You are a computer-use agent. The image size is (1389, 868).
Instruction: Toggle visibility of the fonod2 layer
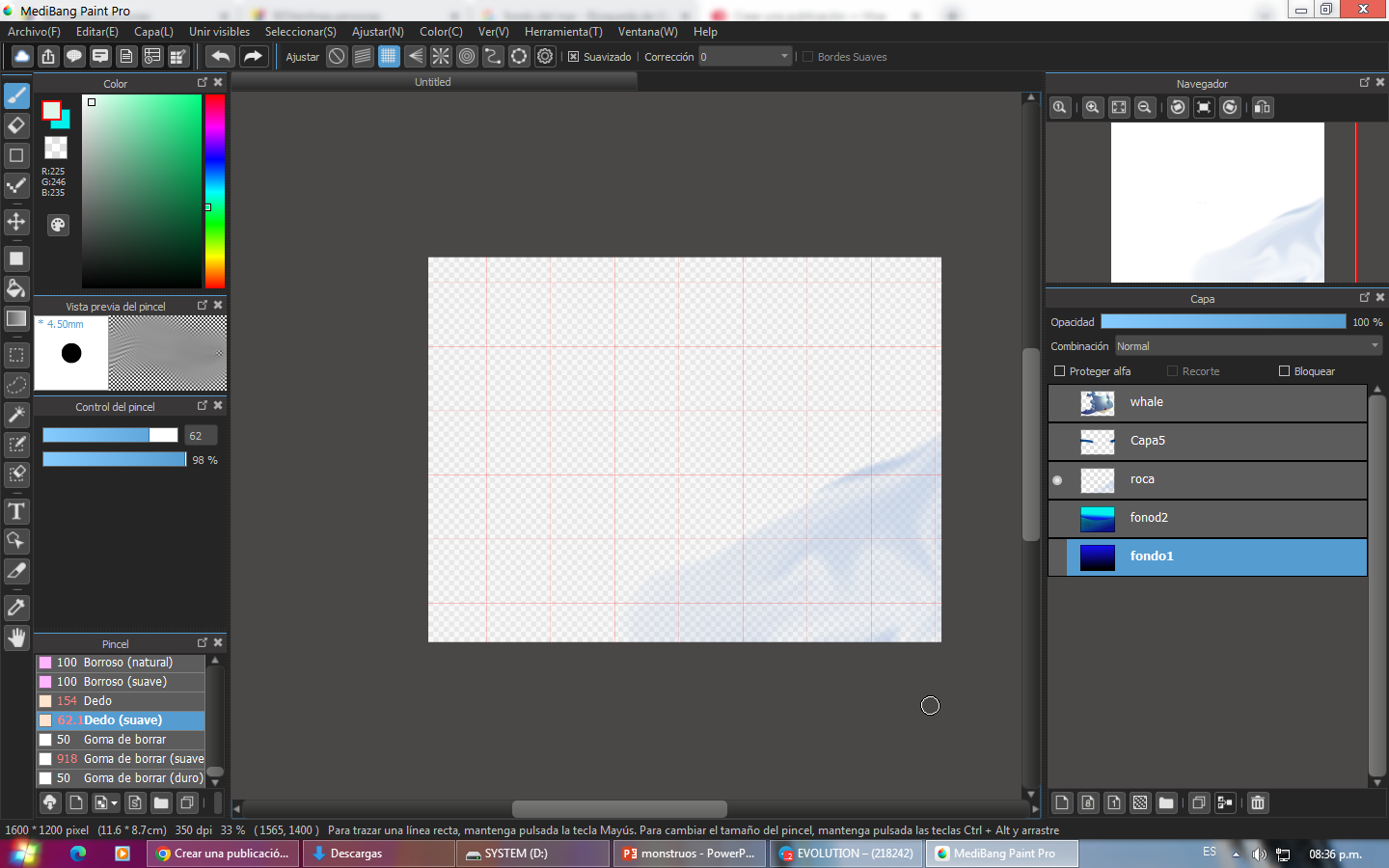pyautogui.click(x=1057, y=519)
